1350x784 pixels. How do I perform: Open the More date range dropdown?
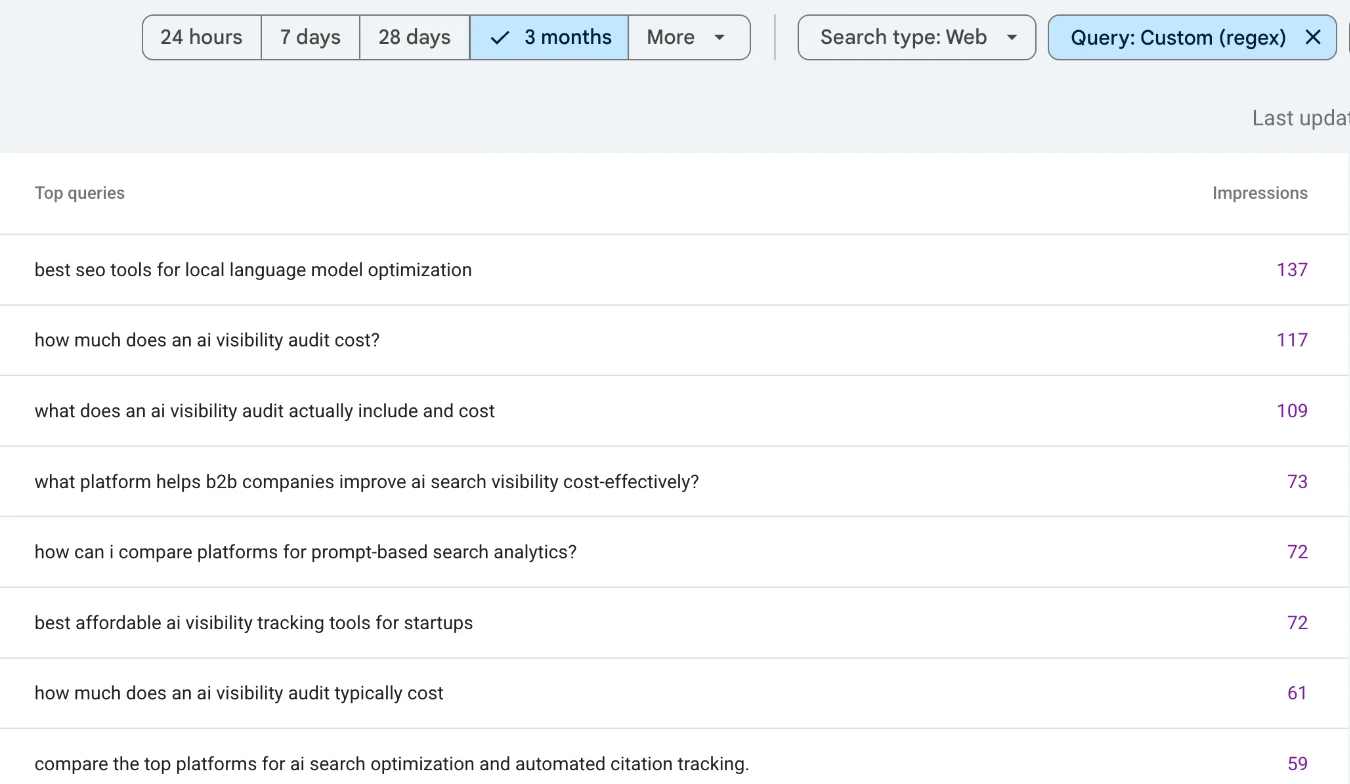coord(689,37)
